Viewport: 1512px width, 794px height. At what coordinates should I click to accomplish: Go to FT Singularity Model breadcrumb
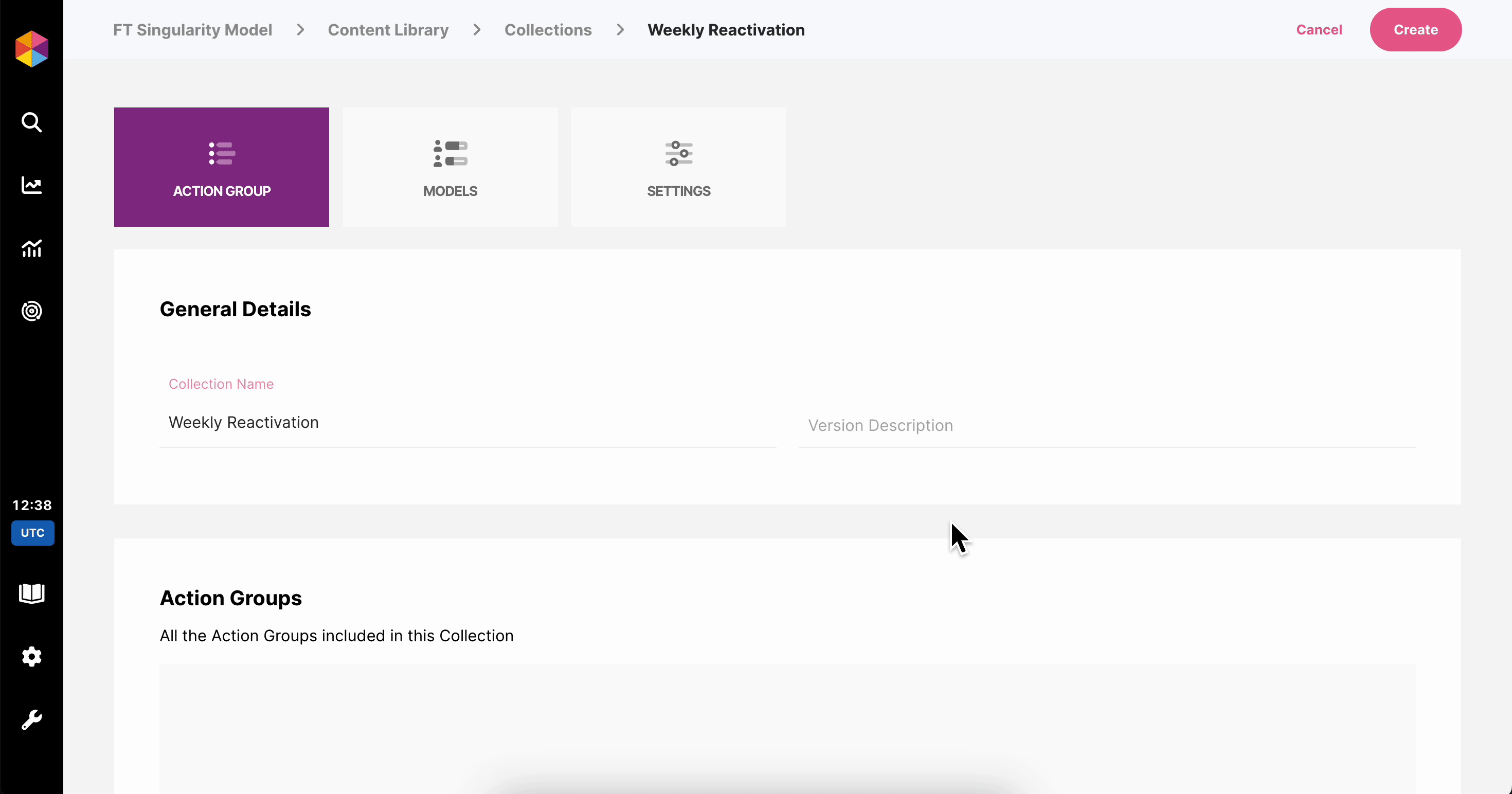tap(192, 30)
